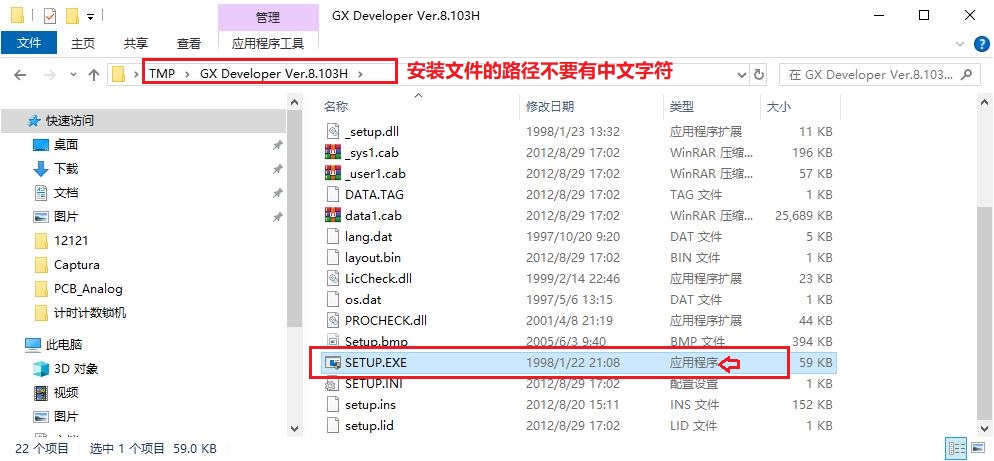
Task: Click TMP in the breadcrumb path
Action: 162,73
